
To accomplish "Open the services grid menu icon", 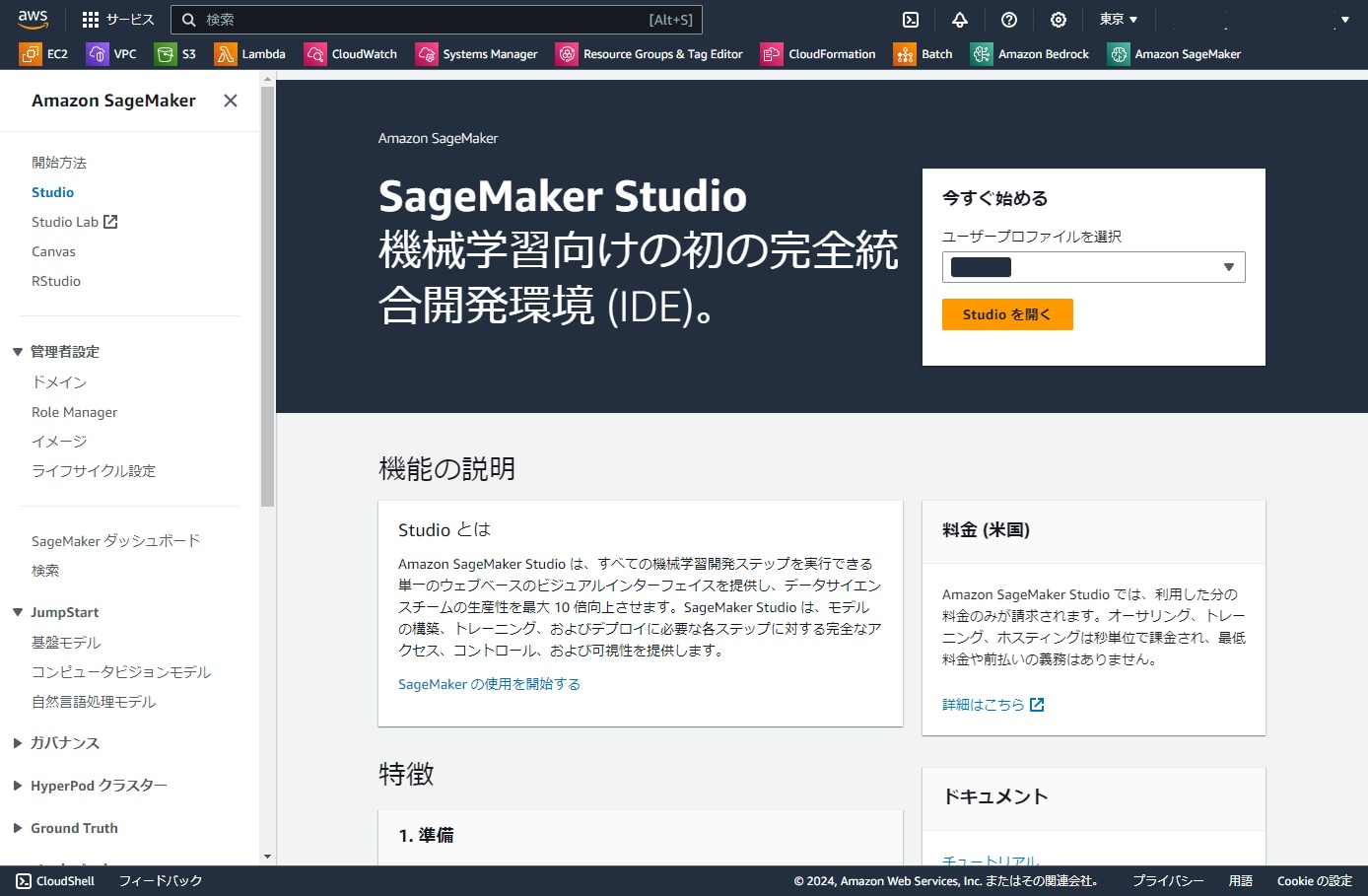I will (91, 20).
